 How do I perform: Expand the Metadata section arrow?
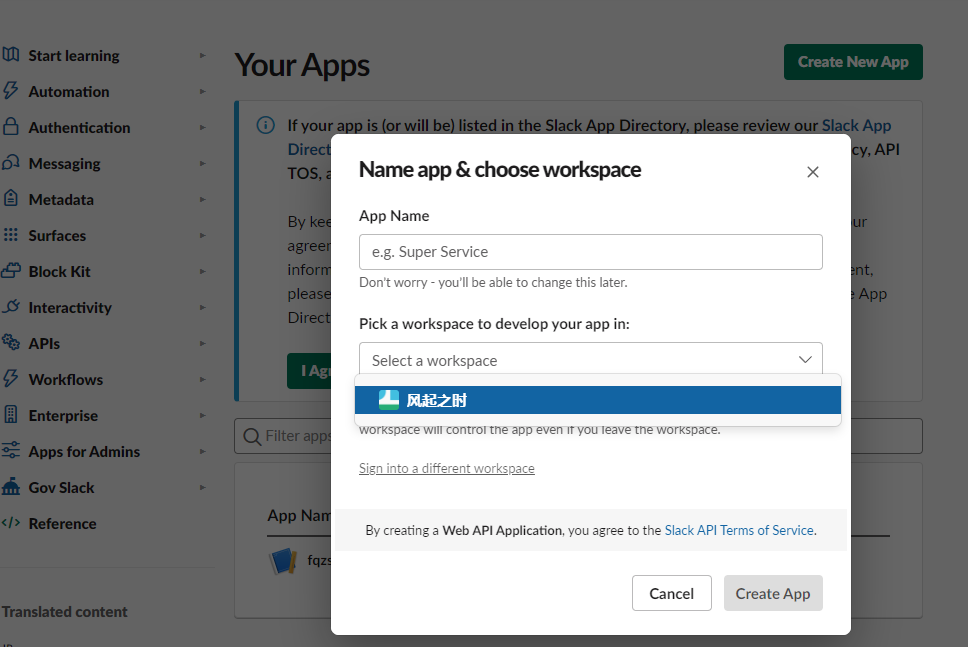coord(203,199)
